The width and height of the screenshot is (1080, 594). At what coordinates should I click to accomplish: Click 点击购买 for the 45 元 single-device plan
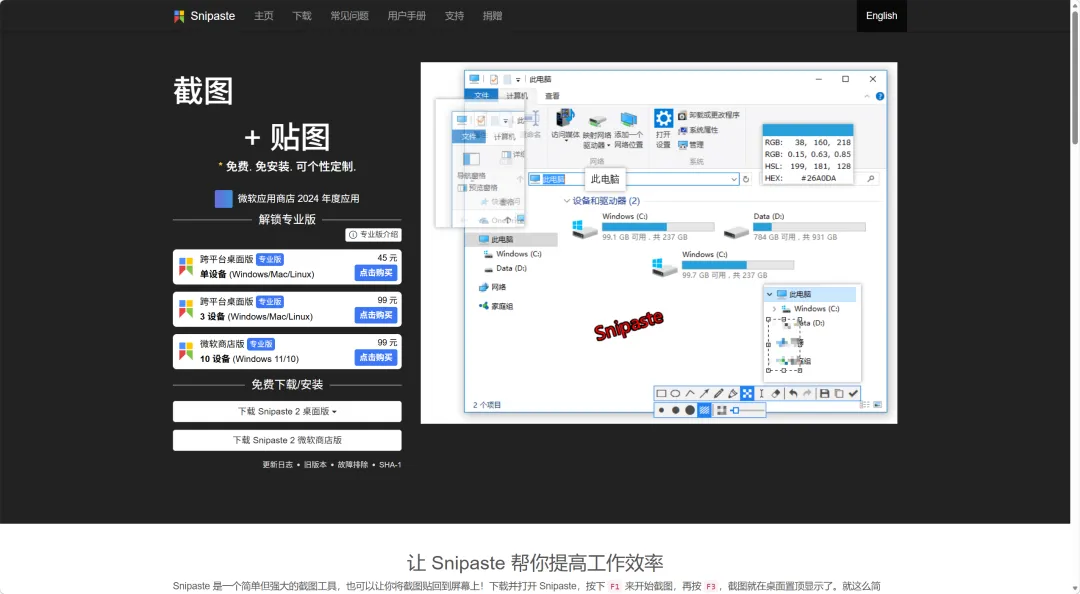coord(376,273)
